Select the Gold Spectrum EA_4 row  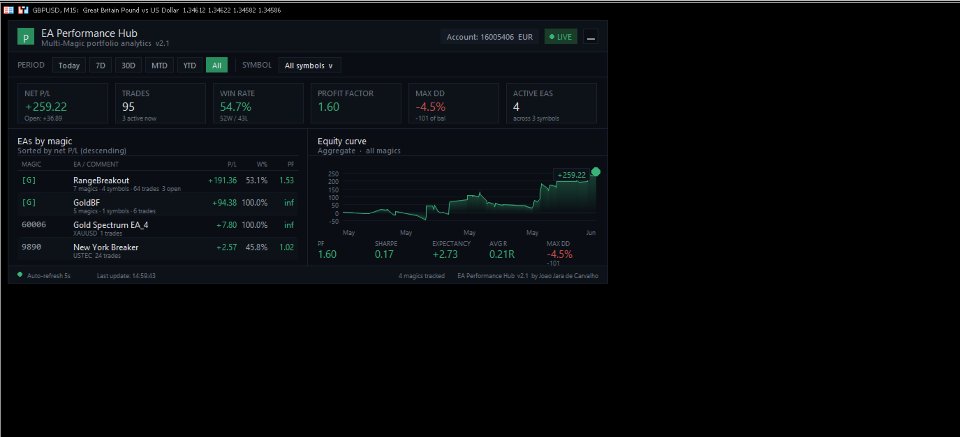(157, 228)
